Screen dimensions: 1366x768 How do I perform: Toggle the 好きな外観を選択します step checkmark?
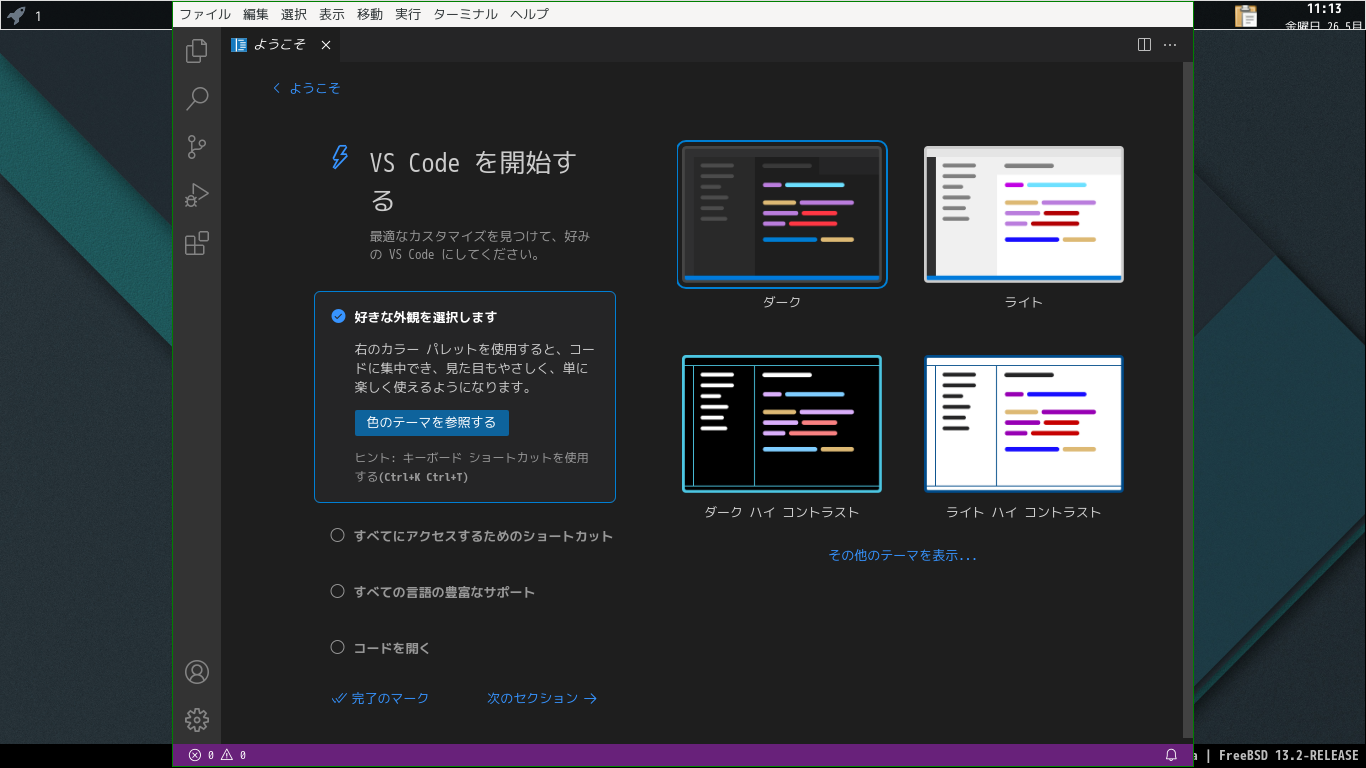pos(338,316)
